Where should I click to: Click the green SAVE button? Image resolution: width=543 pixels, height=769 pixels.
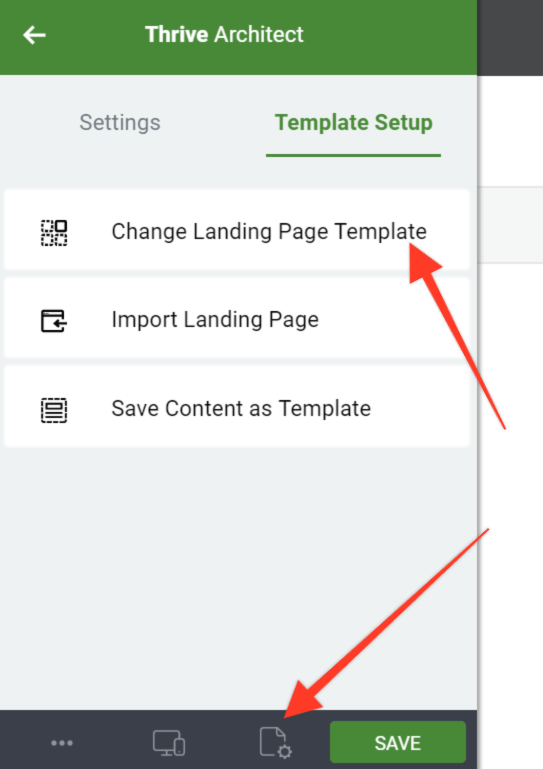click(398, 743)
